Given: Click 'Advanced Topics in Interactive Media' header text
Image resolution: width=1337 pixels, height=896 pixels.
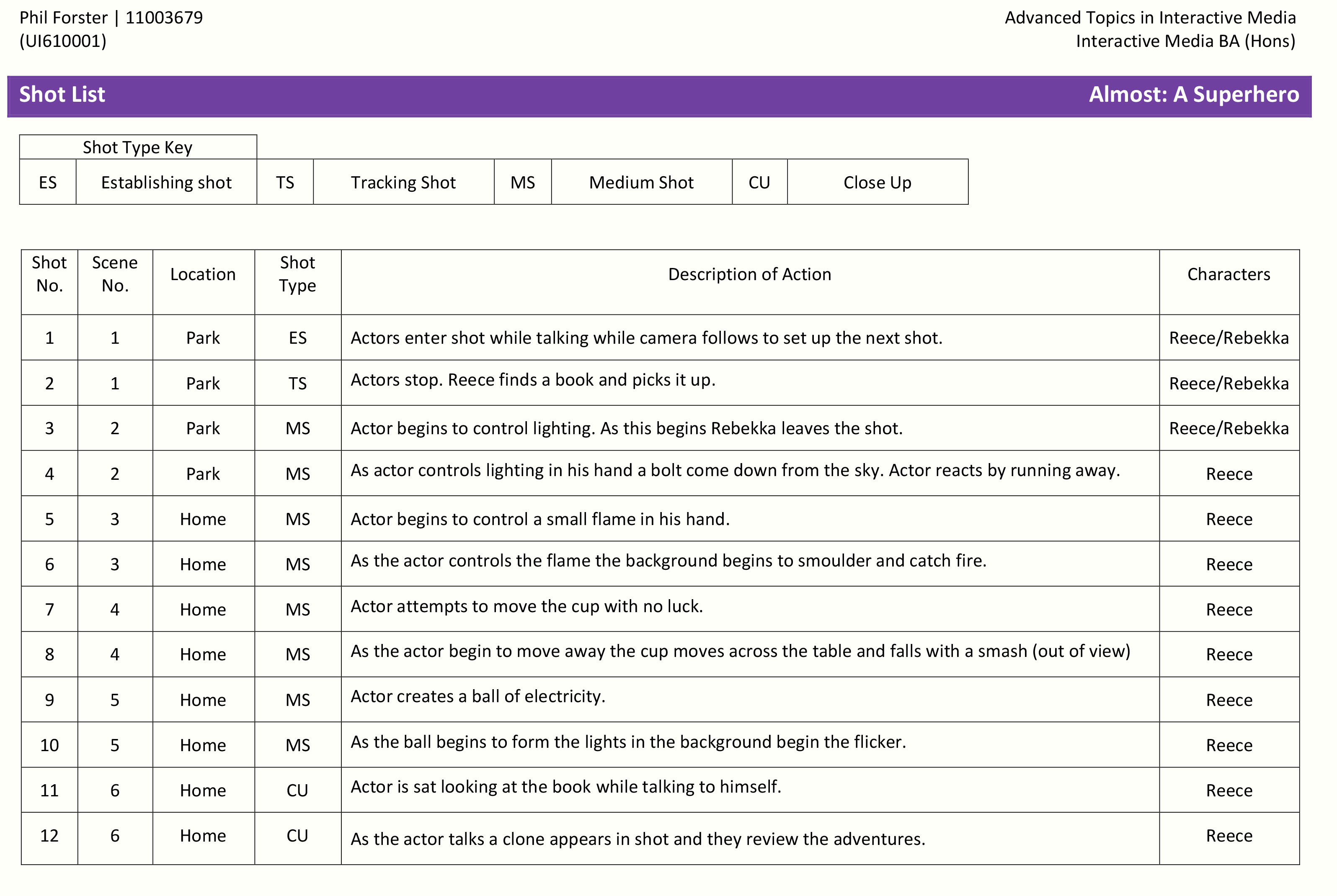Looking at the screenshot, I should point(1149,18).
